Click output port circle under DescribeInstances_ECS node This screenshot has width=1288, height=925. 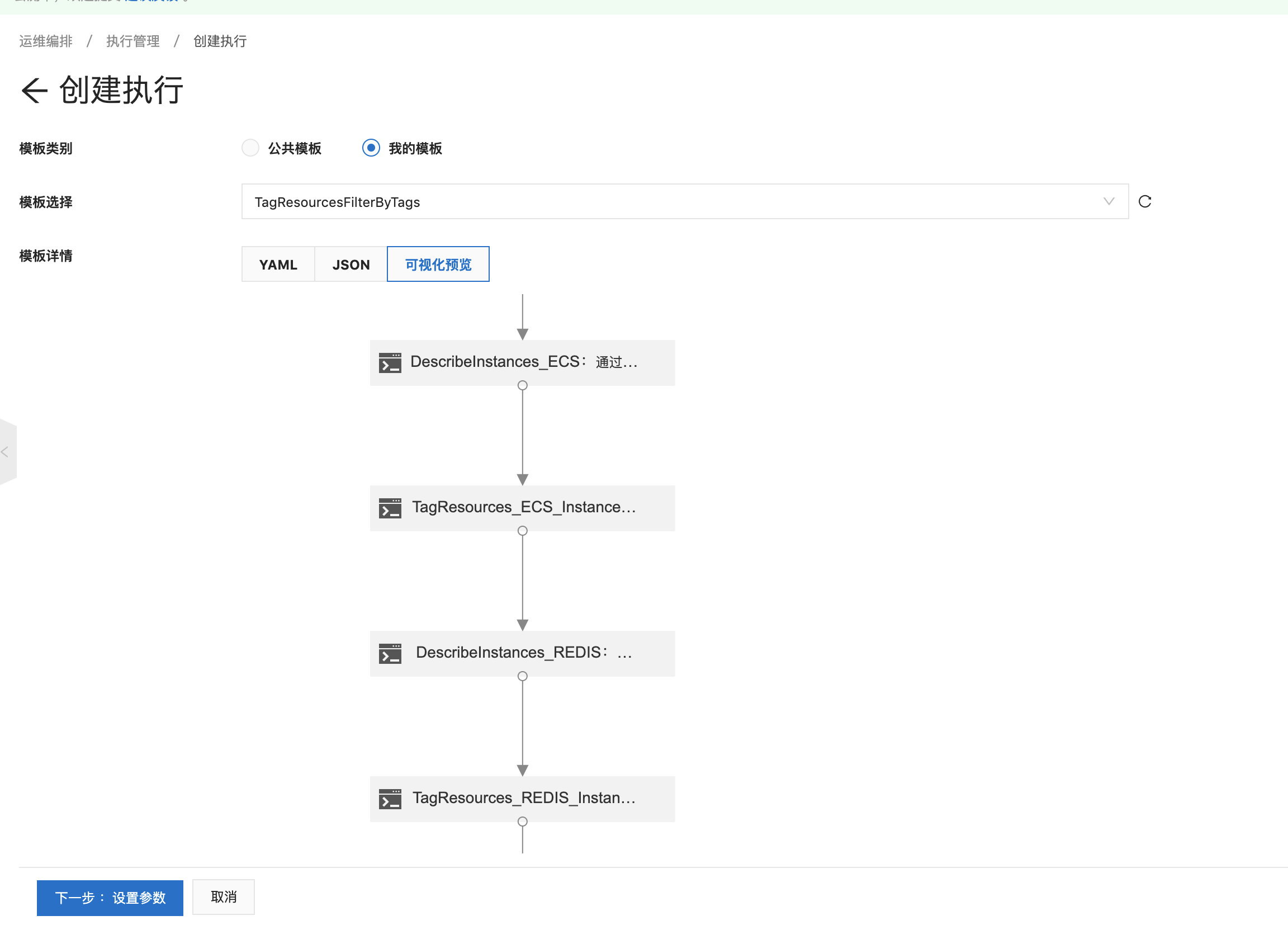(x=523, y=385)
